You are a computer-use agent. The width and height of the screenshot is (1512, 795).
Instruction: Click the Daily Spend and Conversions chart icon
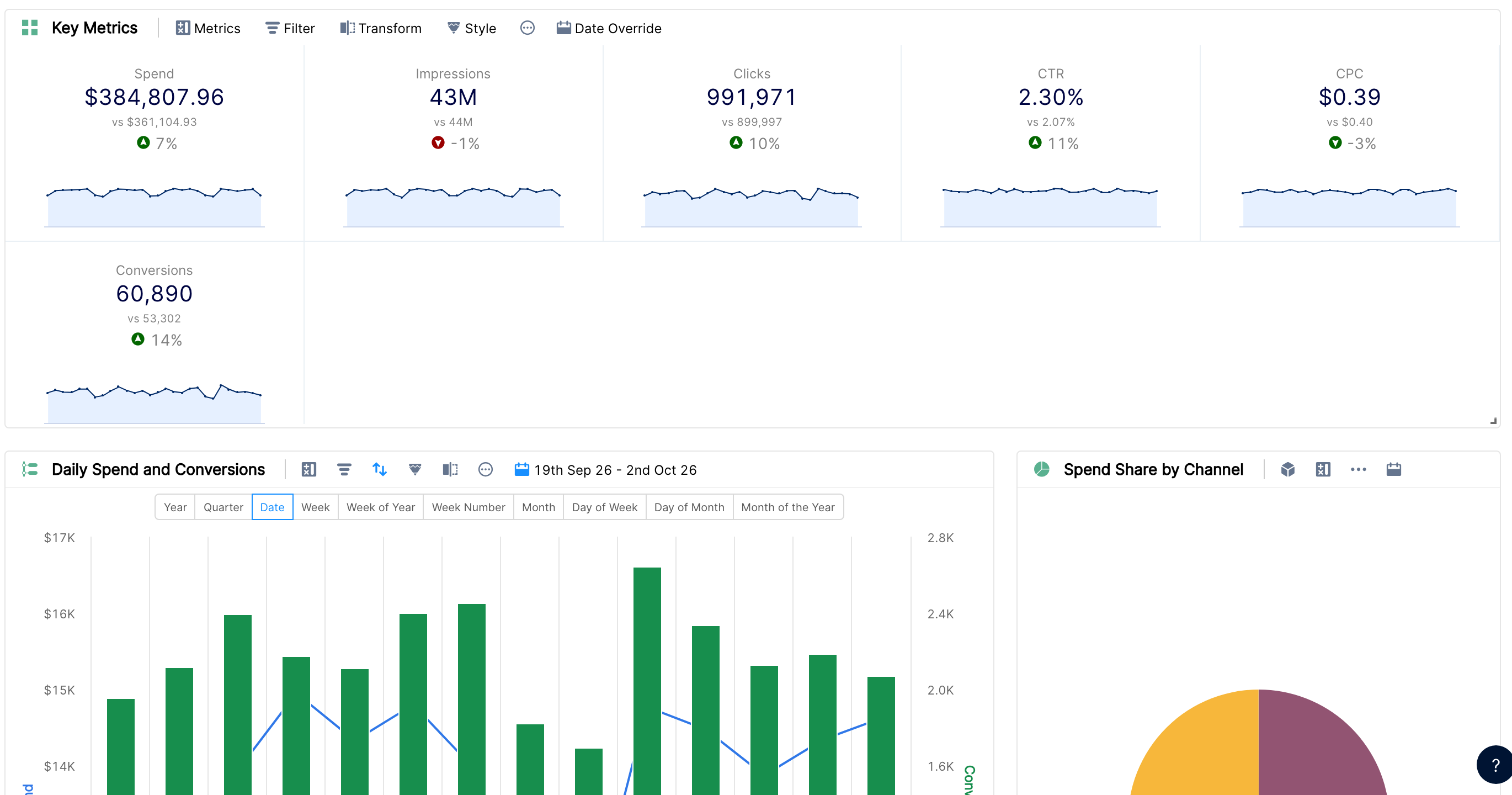pyautogui.click(x=30, y=469)
